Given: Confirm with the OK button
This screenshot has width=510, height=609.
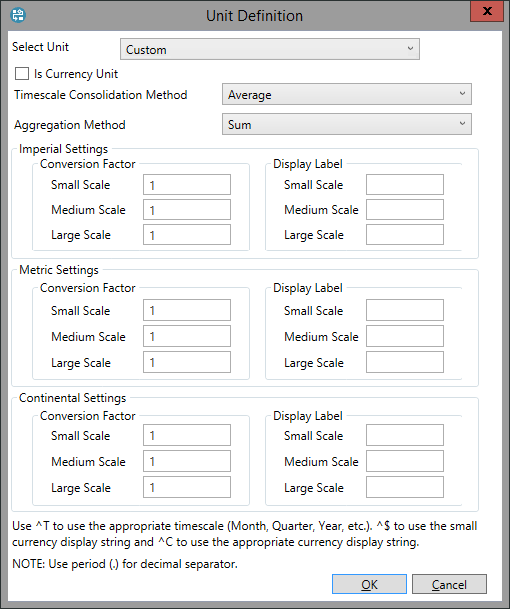Looking at the screenshot, I should 369,584.
